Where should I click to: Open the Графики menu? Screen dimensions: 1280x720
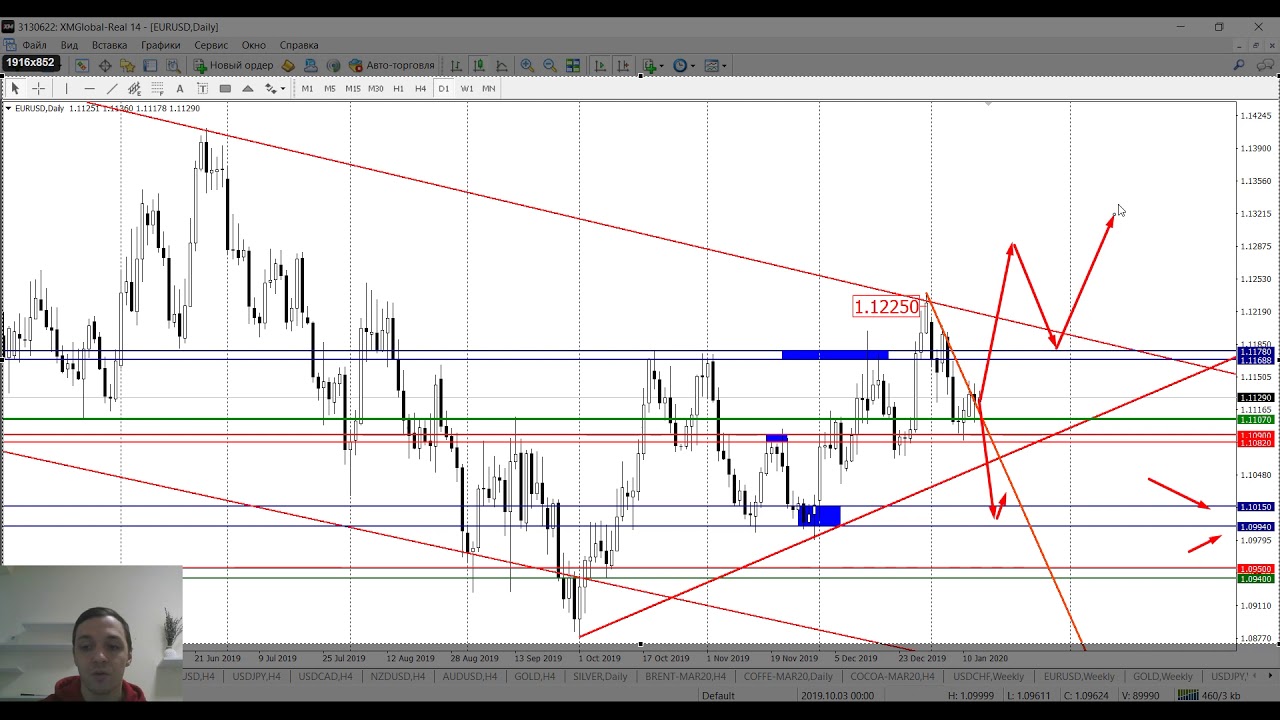pyautogui.click(x=160, y=45)
